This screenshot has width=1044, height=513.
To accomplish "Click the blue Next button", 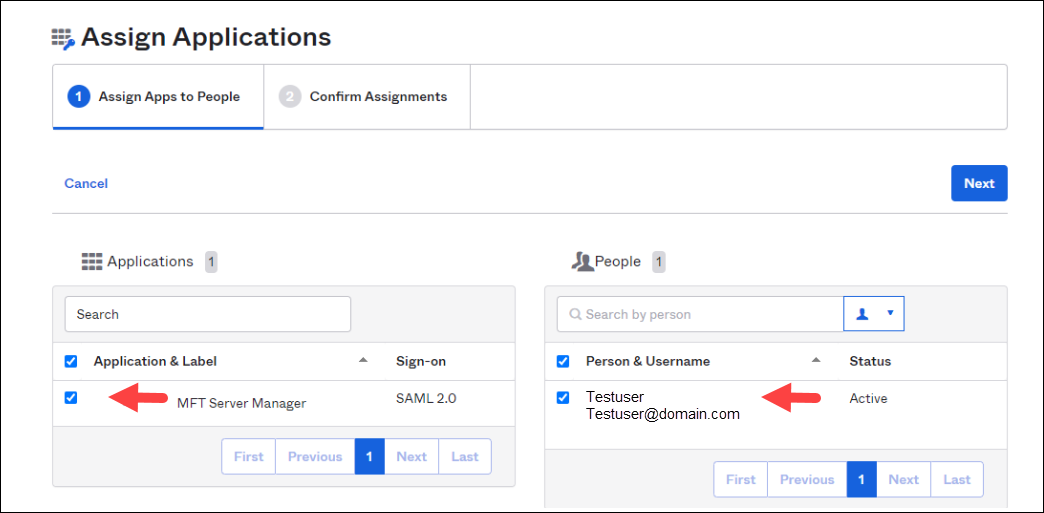I will point(979,183).
